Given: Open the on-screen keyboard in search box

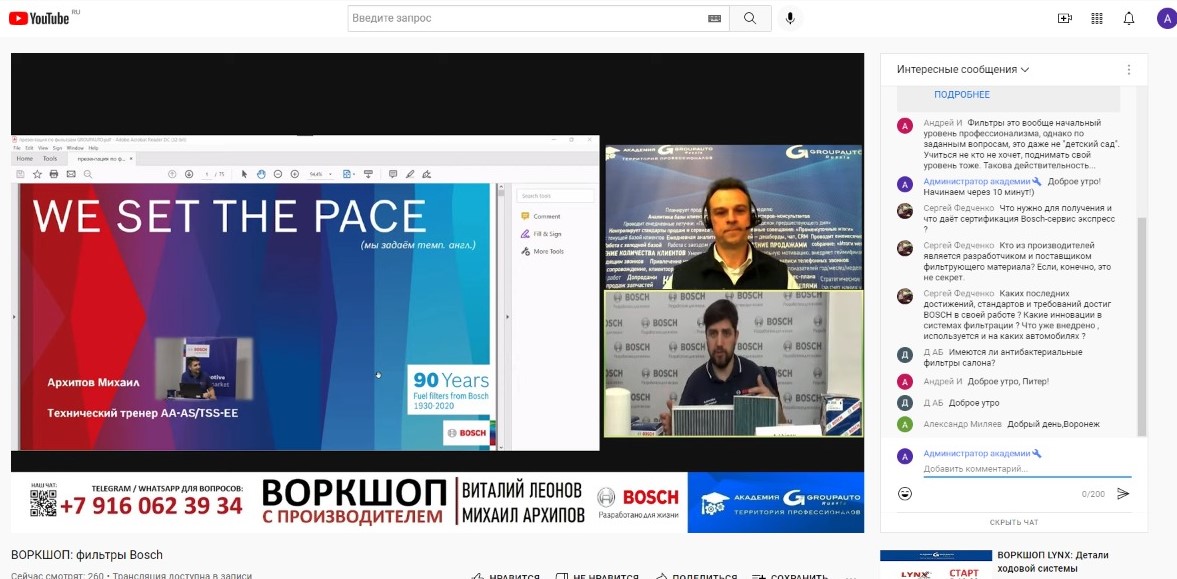Looking at the screenshot, I should [x=715, y=18].
